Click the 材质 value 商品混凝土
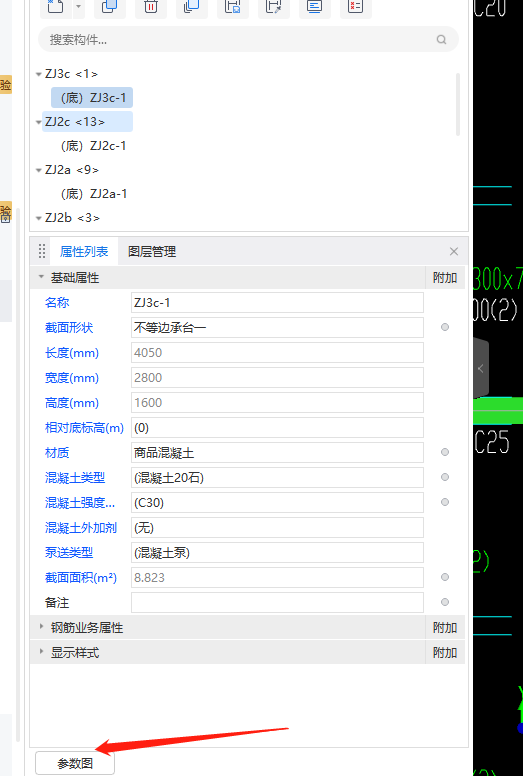The width and height of the screenshot is (523, 776). (277, 452)
